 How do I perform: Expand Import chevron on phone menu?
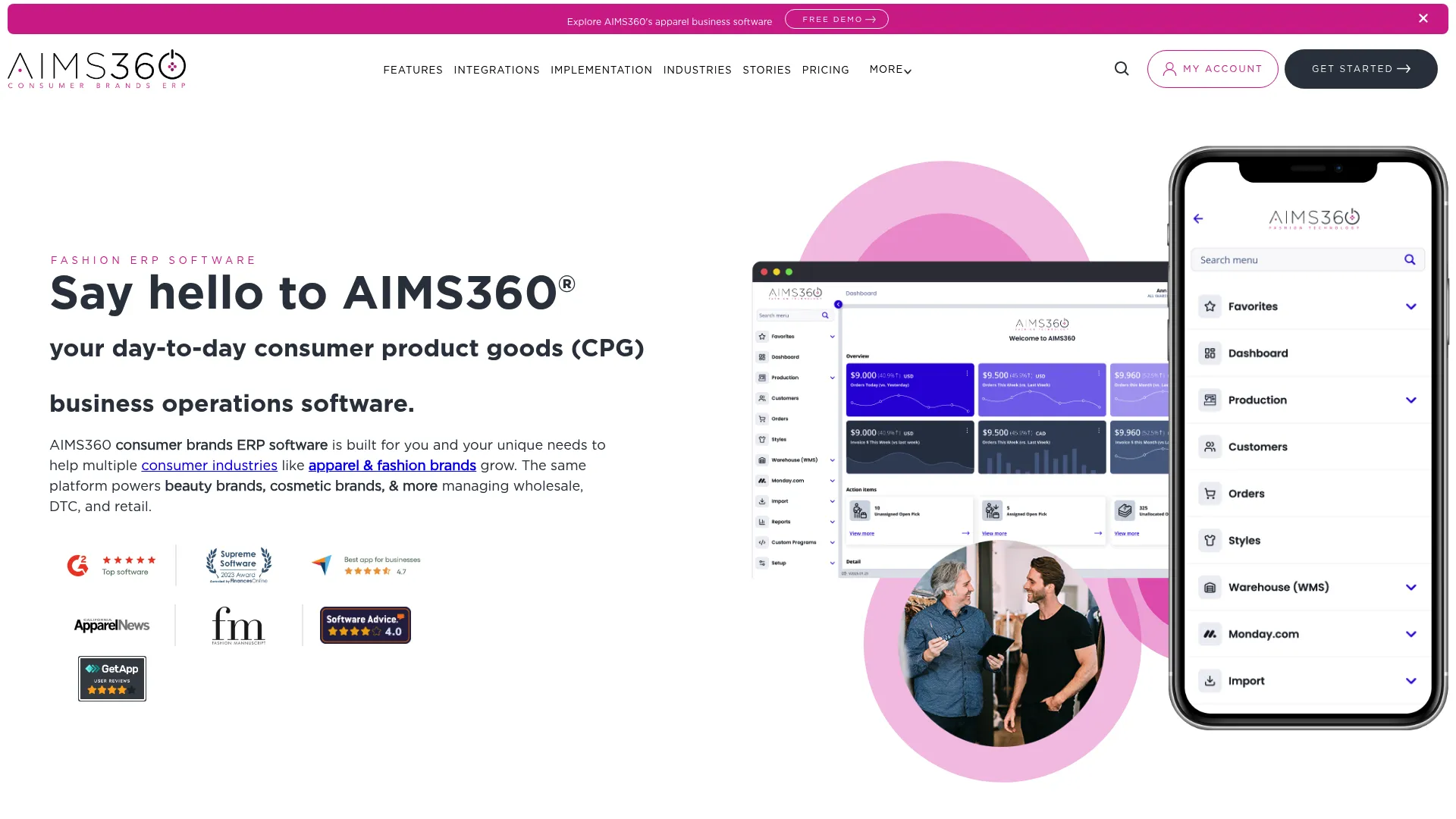(1411, 681)
